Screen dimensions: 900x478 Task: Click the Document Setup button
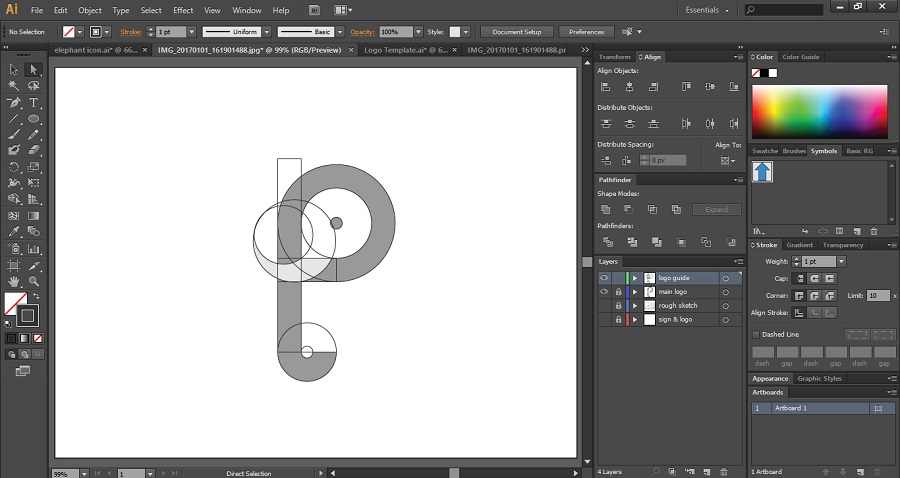click(517, 32)
